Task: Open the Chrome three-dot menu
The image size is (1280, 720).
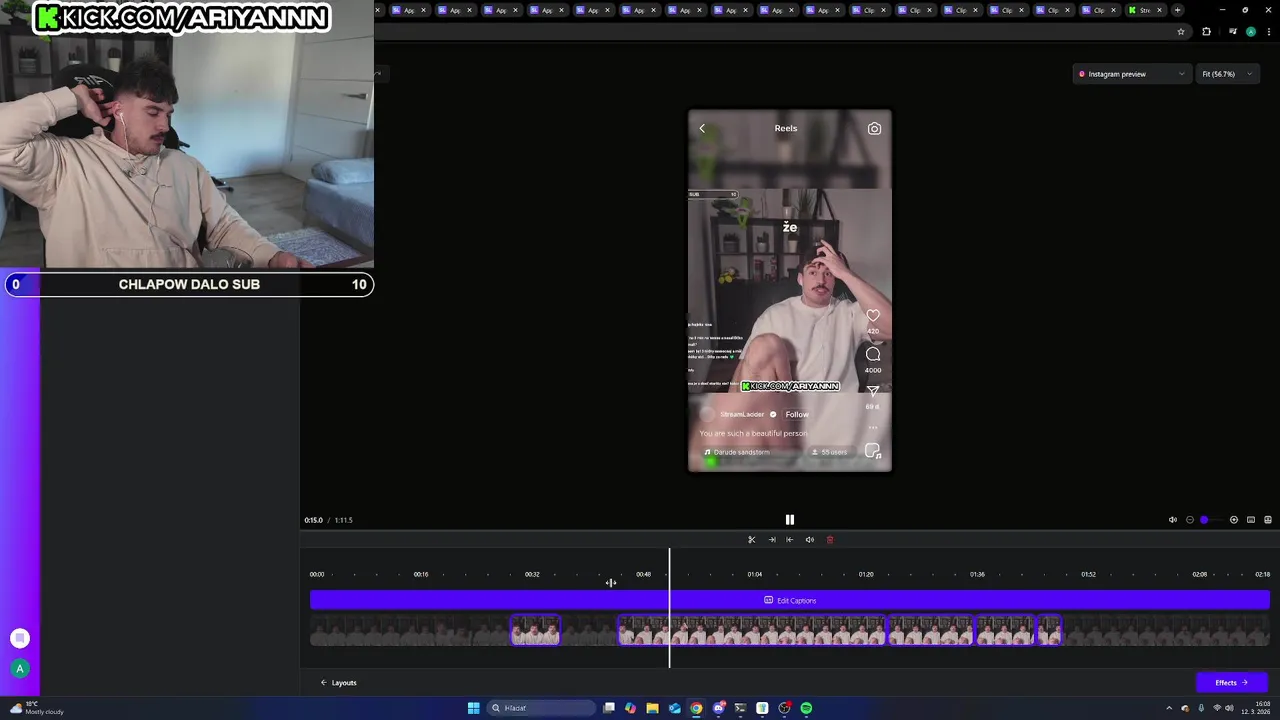Action: (x=1269, y=32)
